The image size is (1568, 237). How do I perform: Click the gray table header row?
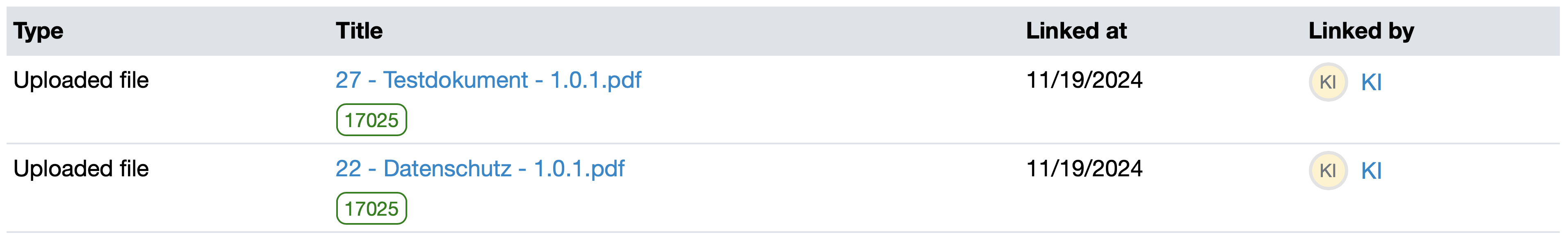730,31
